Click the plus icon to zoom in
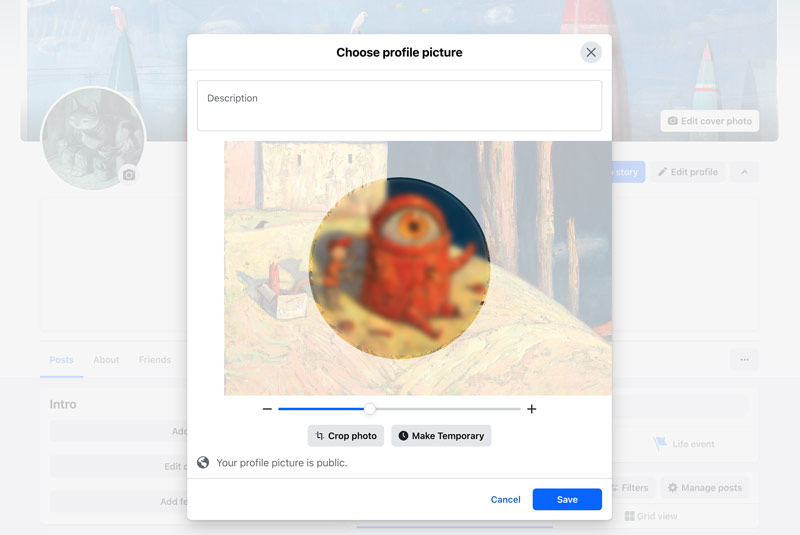Image resolution: width=800 pixels, height=535 pixels. (532, 409)
